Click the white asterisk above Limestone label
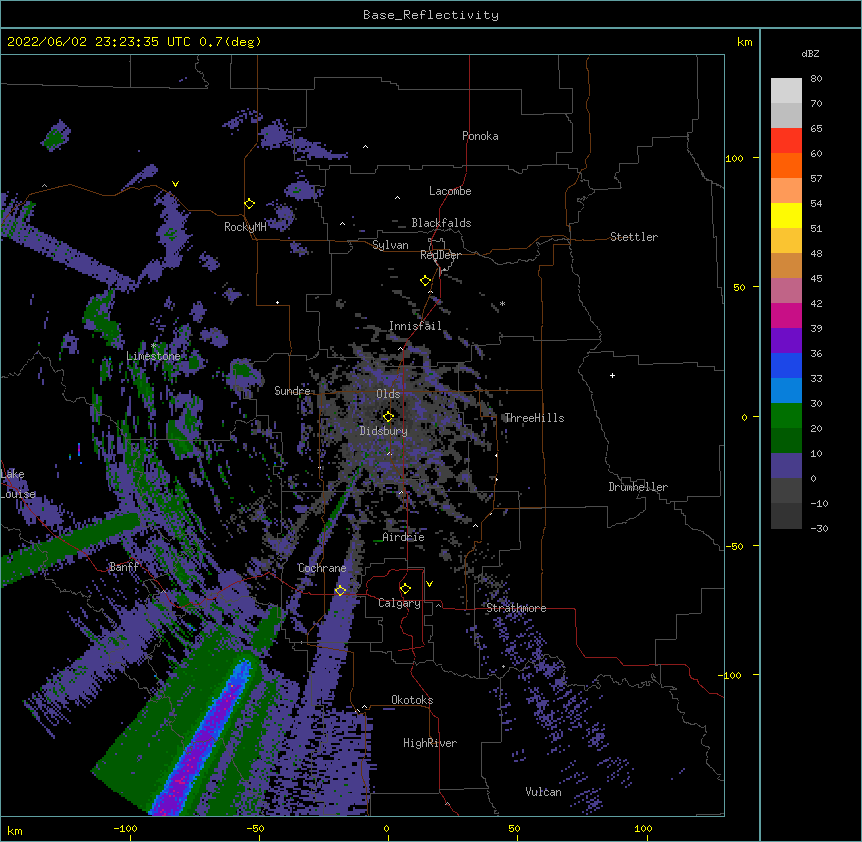The image size is (862, 842). (x=153, y=346)
